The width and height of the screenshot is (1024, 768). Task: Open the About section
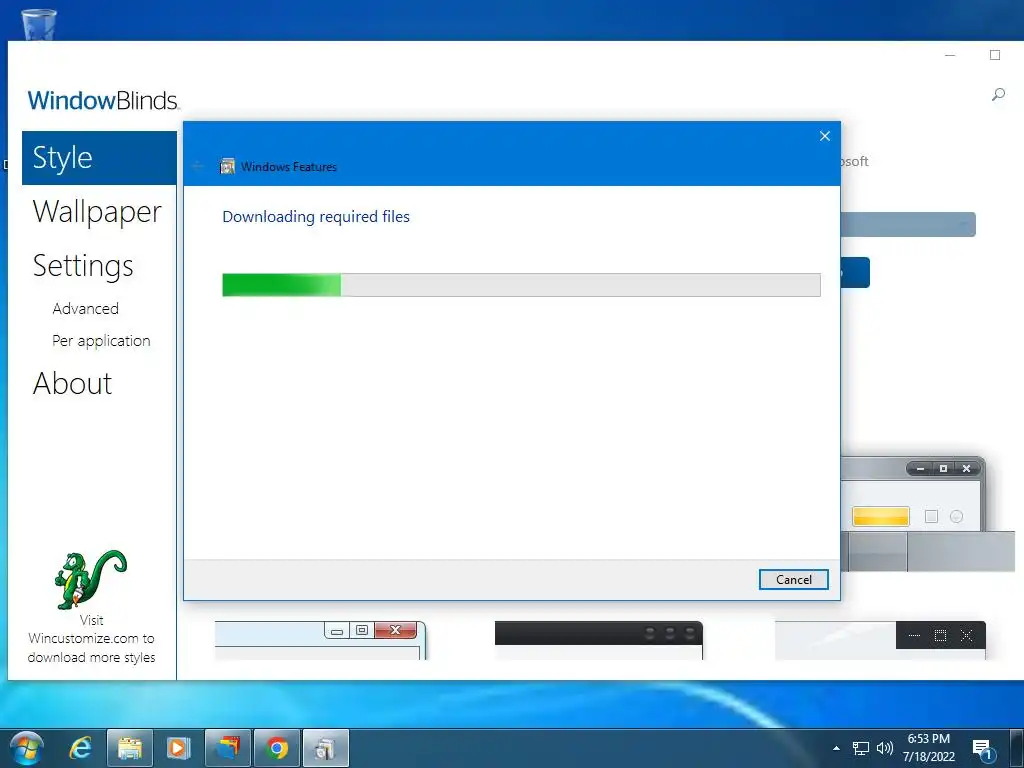(x=72, y=383)
